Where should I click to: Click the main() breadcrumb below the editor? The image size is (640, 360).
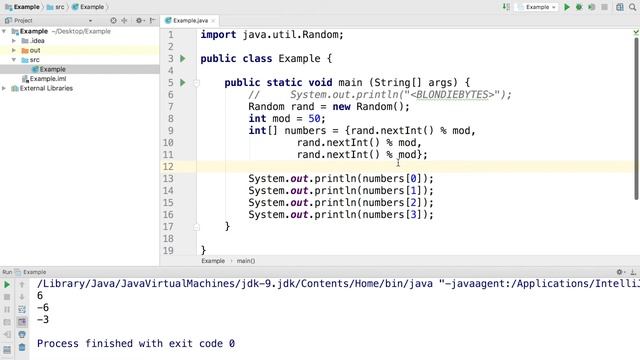pyautogui.click(x=246, y=261)
